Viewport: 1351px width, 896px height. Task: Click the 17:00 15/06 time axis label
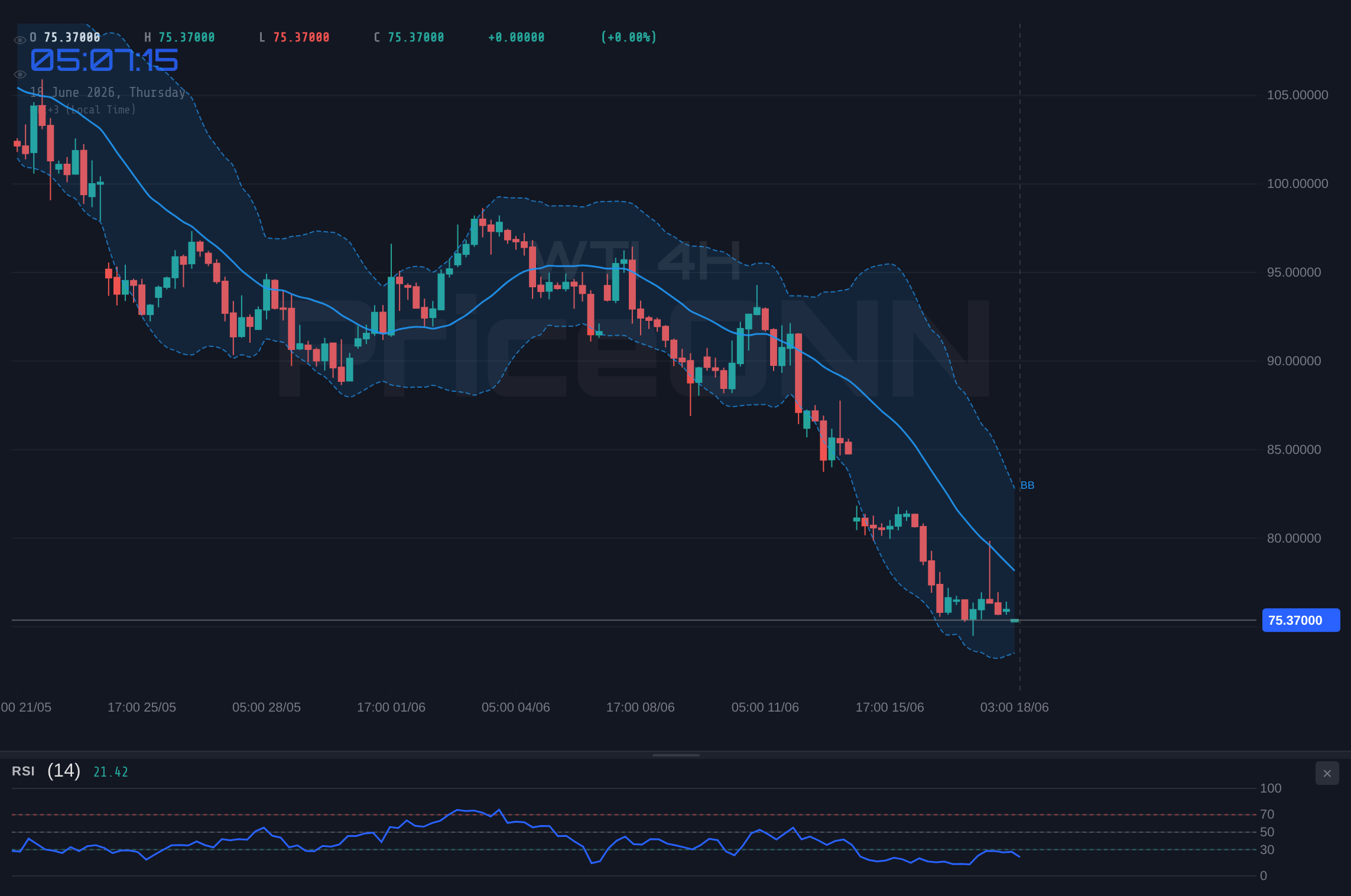tap(890, 707)
